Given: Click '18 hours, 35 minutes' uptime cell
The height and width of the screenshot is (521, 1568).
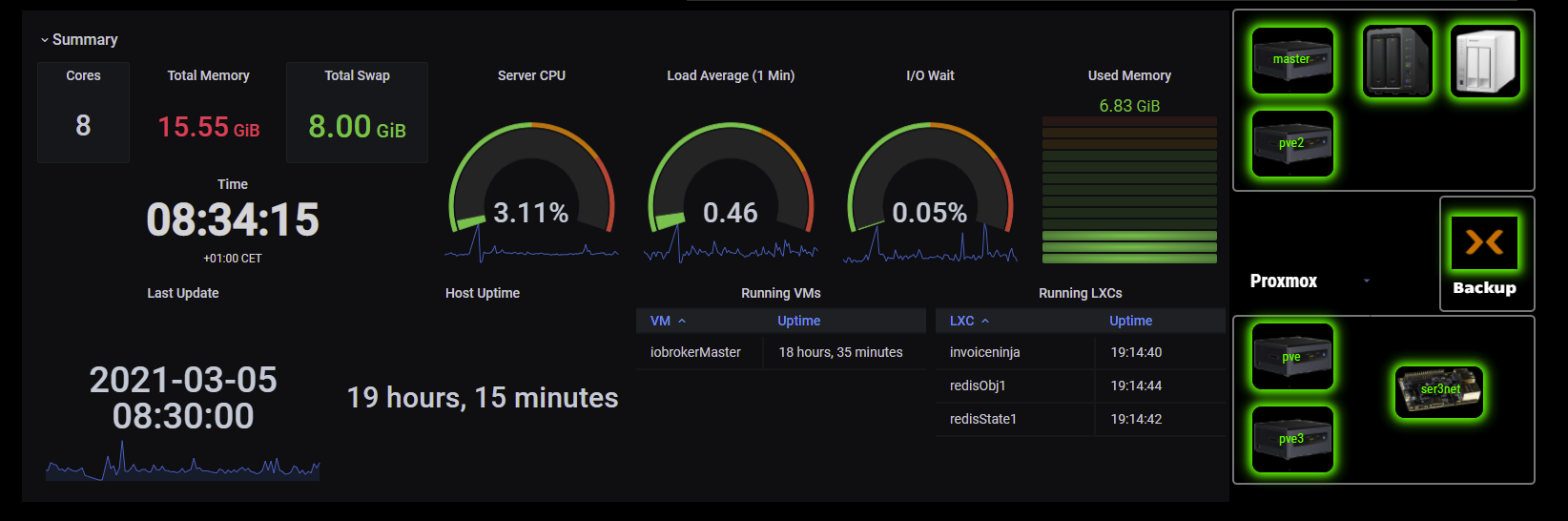Looking at the screenshot, I should (x=840, y=352).
